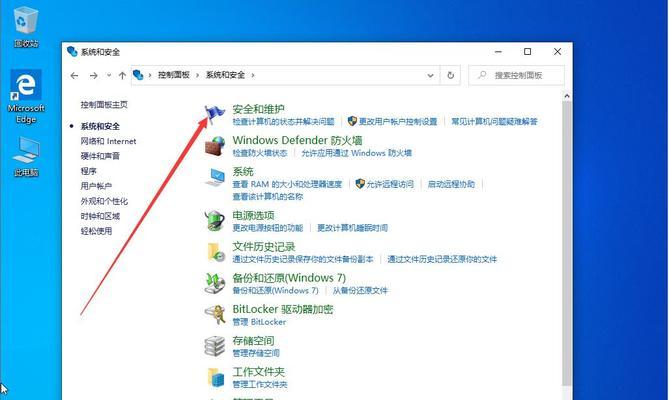Click 查看 RAM 的大小和处理器速度 link
The width and height of the screenshot is (669, 400).
[287, 184]
